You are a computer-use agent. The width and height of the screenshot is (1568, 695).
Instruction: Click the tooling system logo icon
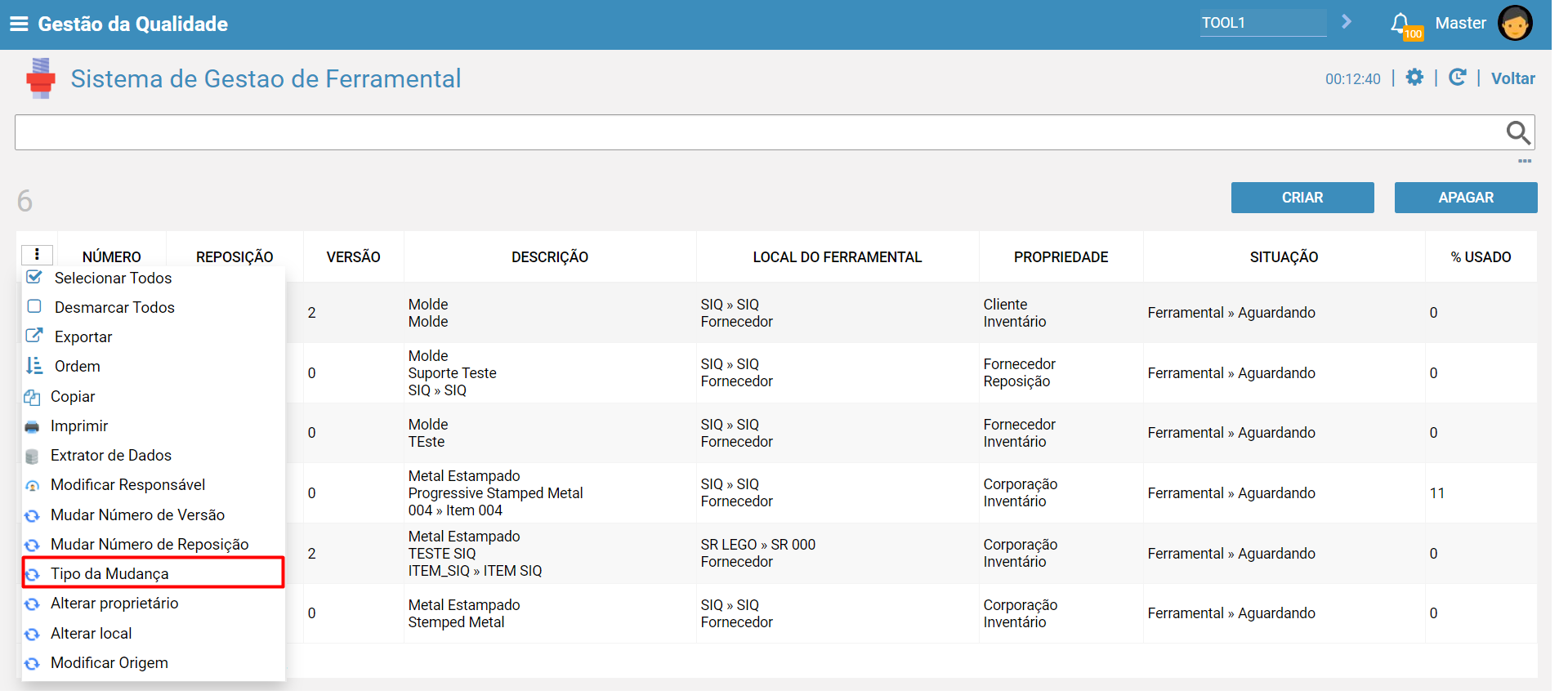[40, 78]
